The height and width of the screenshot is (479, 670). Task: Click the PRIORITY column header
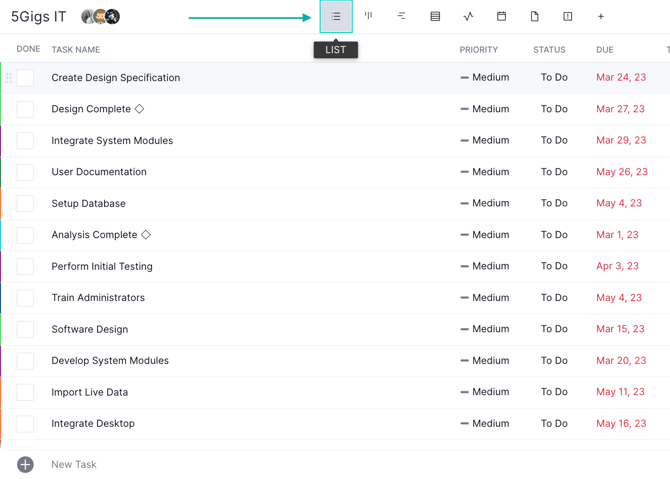coord(479,50)
